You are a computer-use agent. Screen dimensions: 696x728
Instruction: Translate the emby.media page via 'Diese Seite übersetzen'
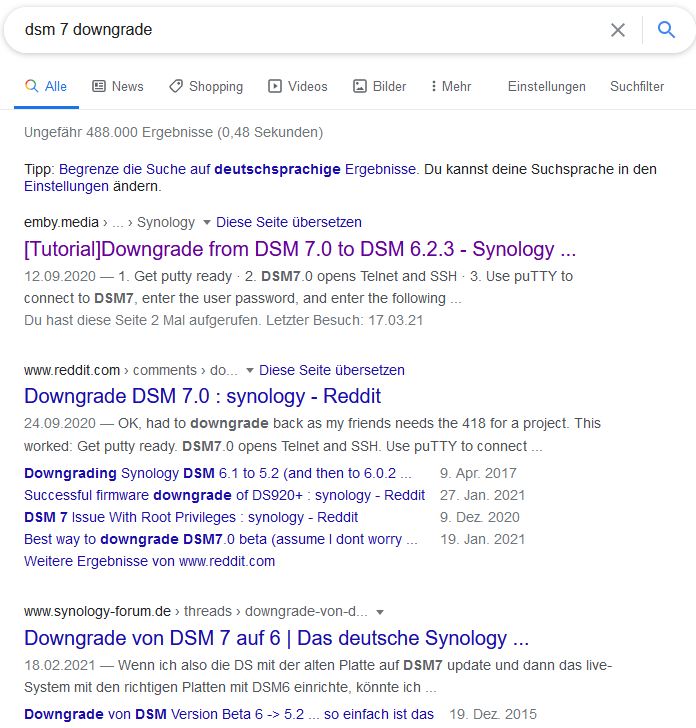click(289, 222)
